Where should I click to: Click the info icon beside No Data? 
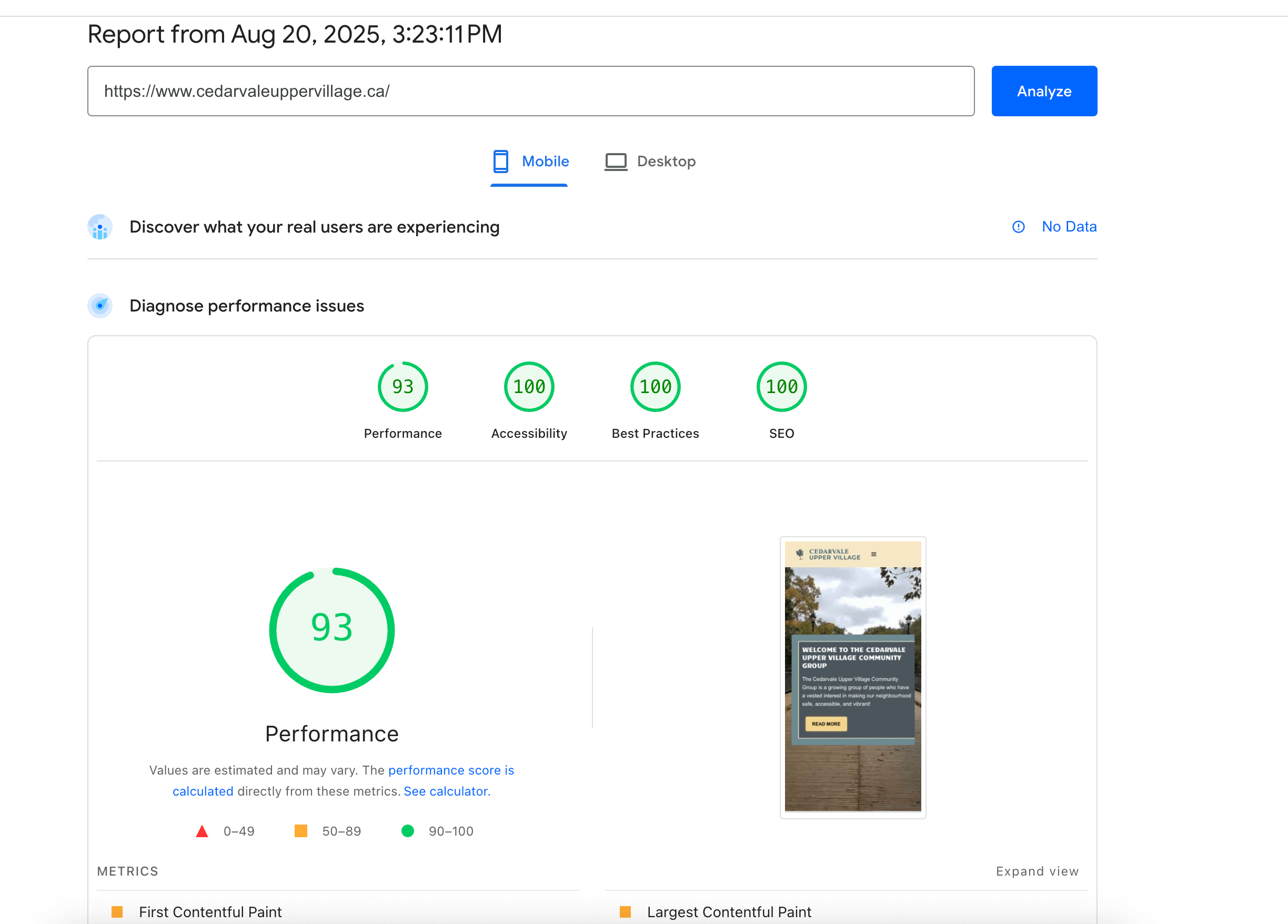point(1018,227)
